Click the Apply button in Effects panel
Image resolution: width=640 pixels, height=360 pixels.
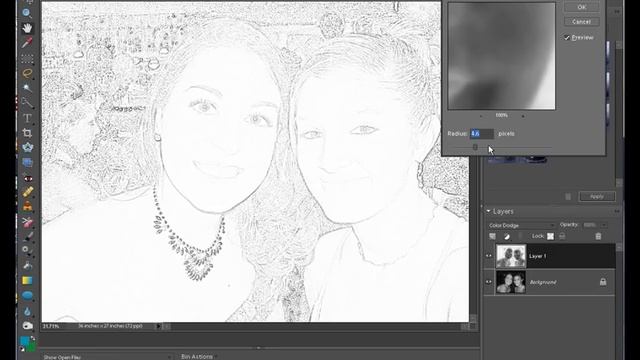tap(597, 196)
